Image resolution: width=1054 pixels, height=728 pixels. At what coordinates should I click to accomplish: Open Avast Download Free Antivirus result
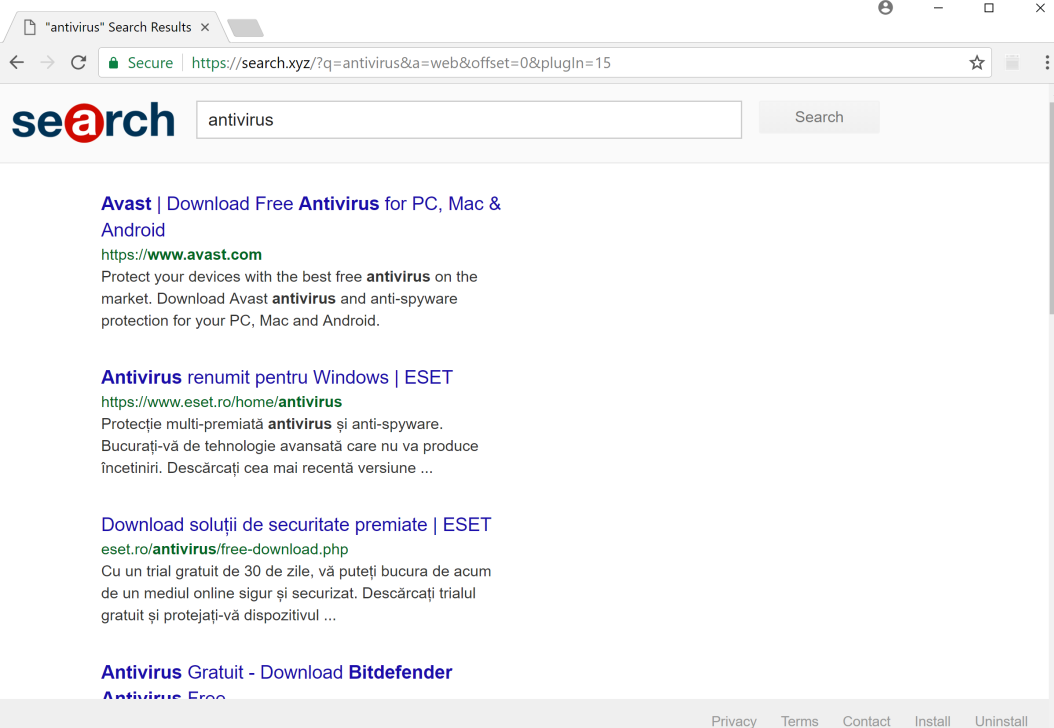[x=300, y=216]
